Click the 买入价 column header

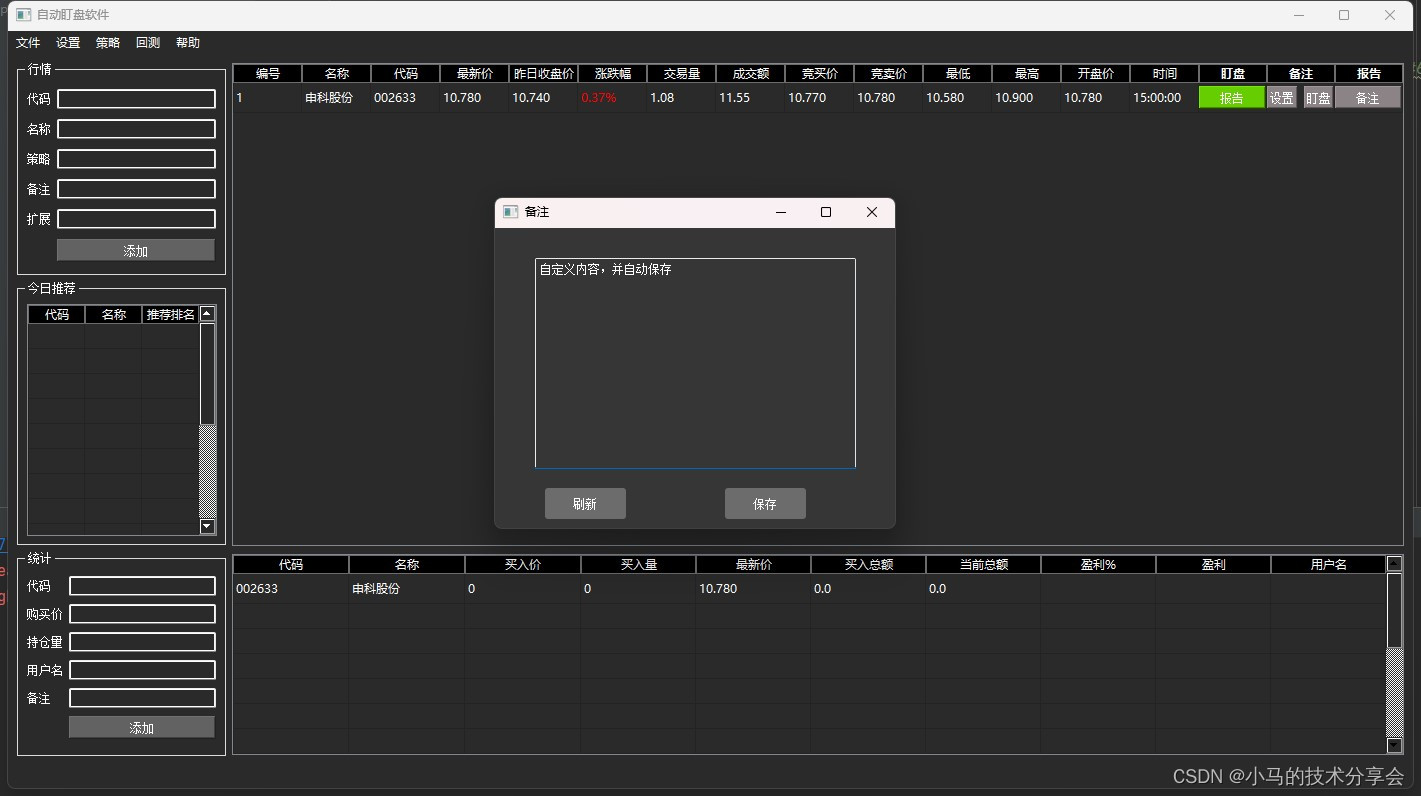[523, 565]
